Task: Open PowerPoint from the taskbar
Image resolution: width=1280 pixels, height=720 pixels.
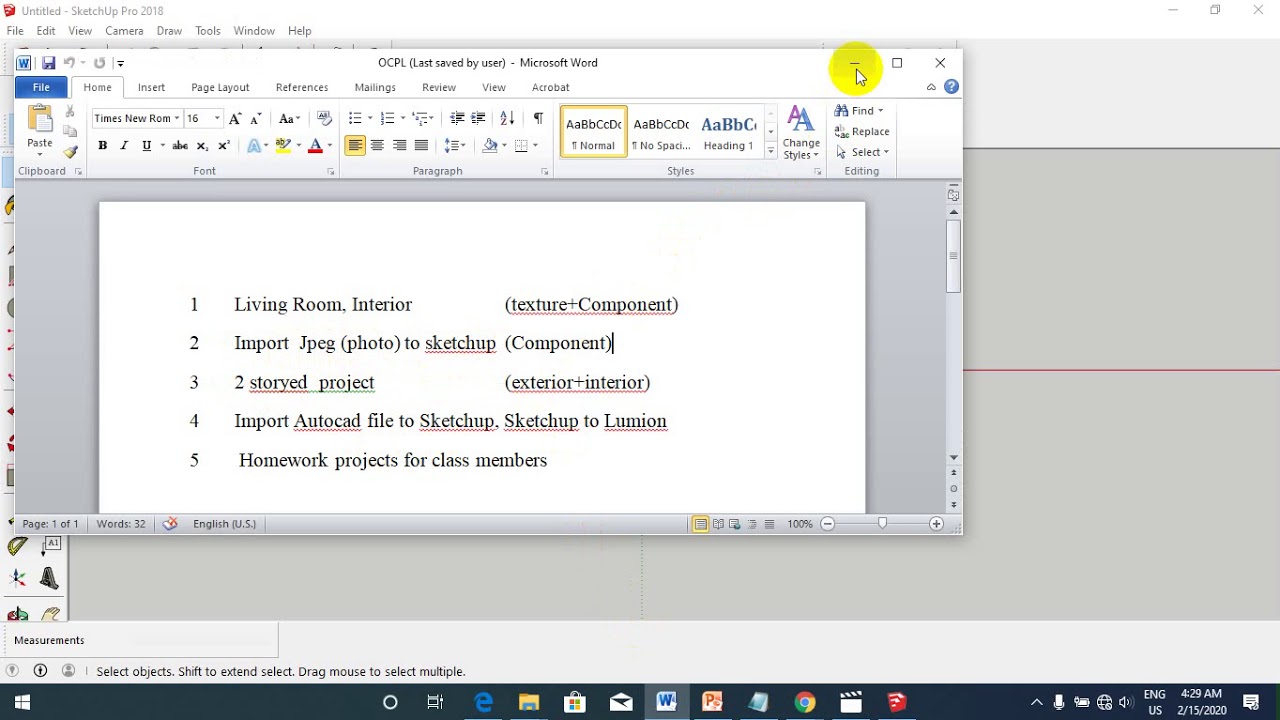Action: tap(712, 702)
